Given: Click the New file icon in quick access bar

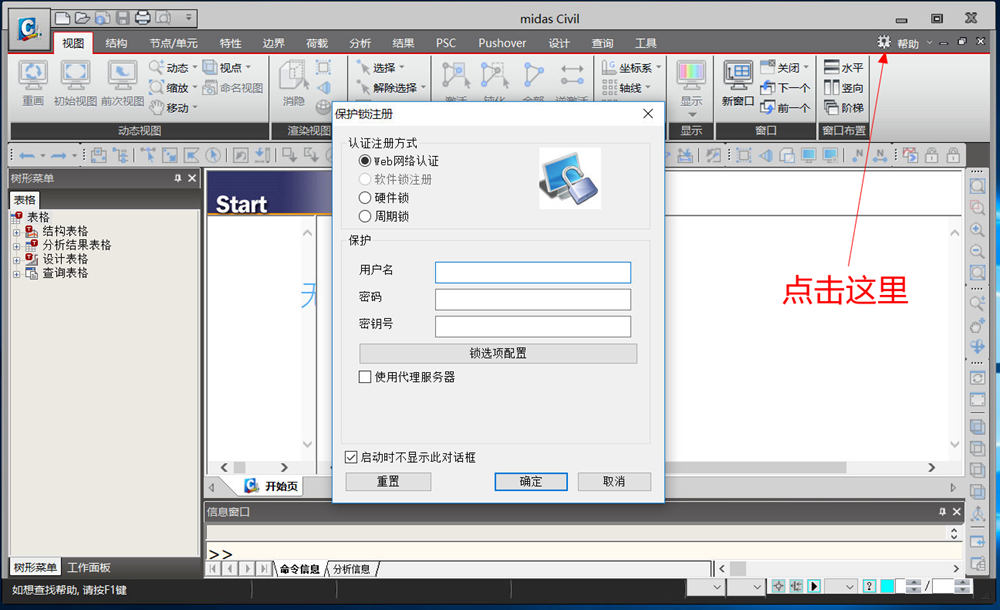Looking at the screenshot, I should click(x=62, y=18).
